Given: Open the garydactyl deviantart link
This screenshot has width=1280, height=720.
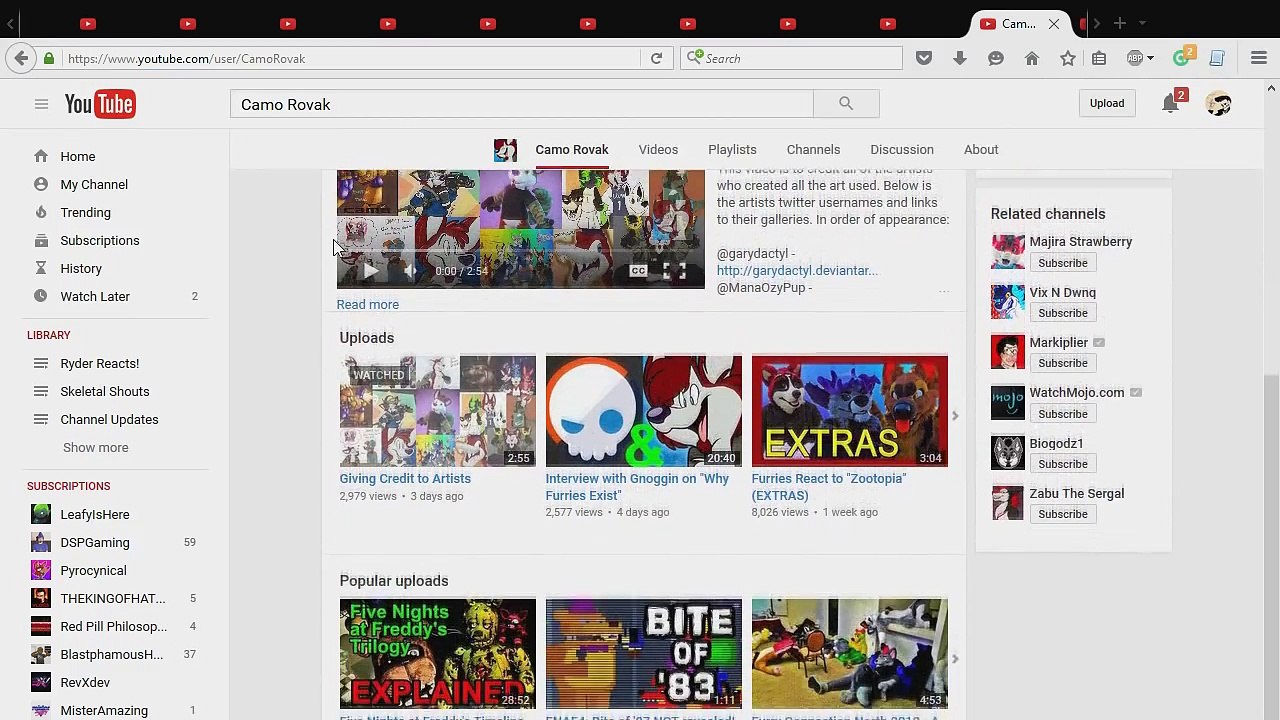Looking at the screenshot, I should pos(797,270).
